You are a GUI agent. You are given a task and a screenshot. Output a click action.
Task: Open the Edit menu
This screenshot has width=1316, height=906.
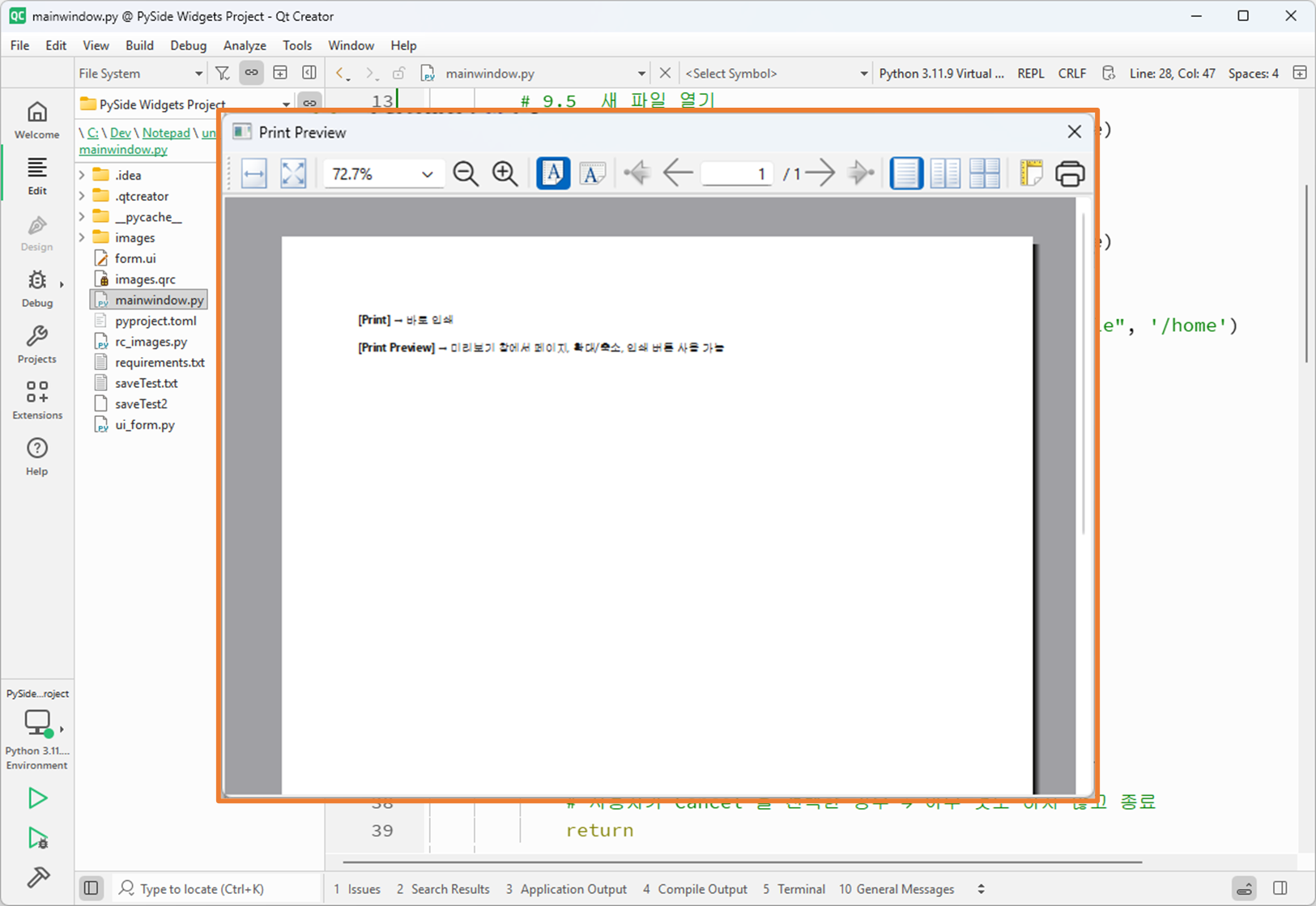click(56, 45)
